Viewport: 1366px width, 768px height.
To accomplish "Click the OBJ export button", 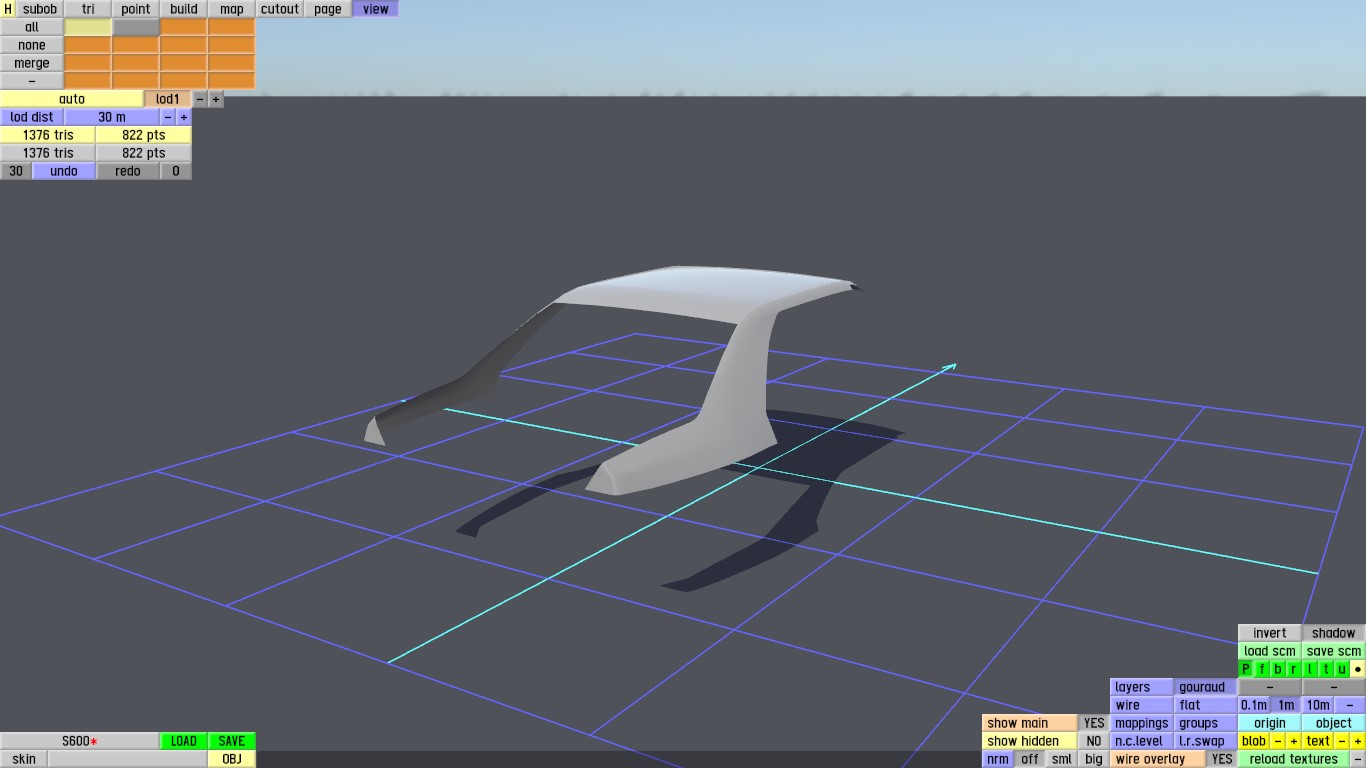I will (232, 759).
